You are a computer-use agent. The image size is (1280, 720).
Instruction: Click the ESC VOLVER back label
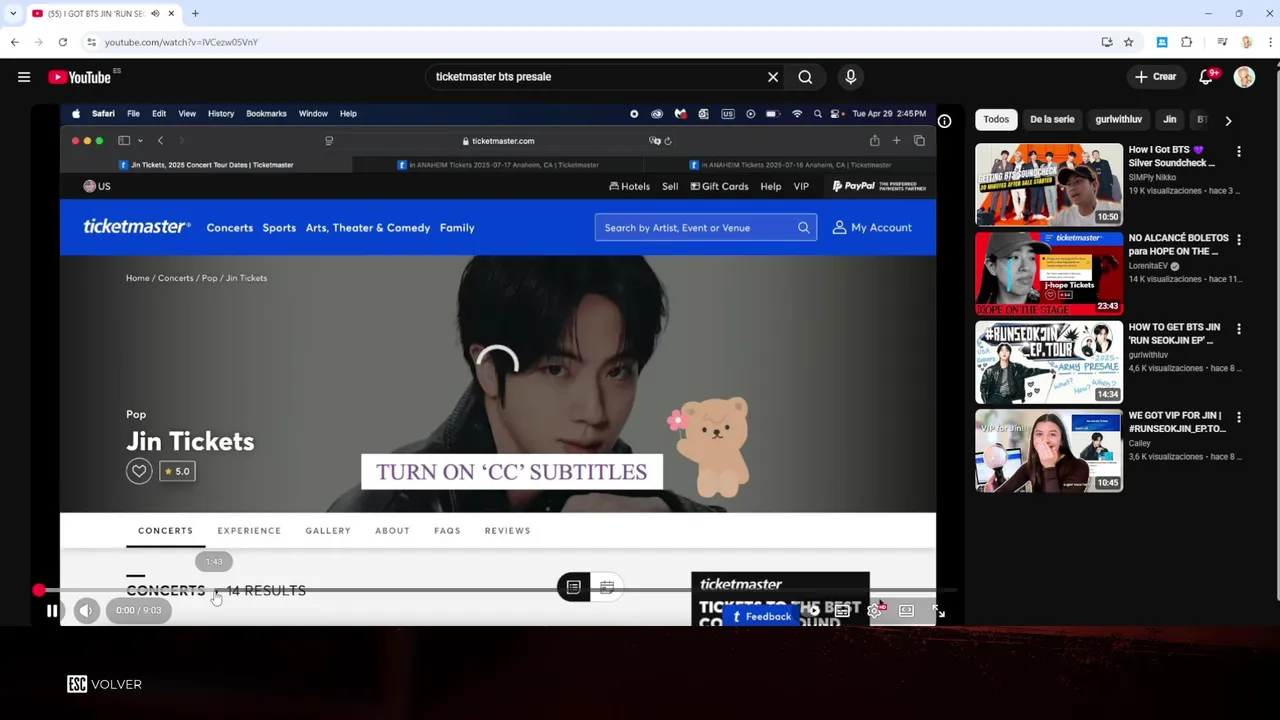tap(104, 684)
